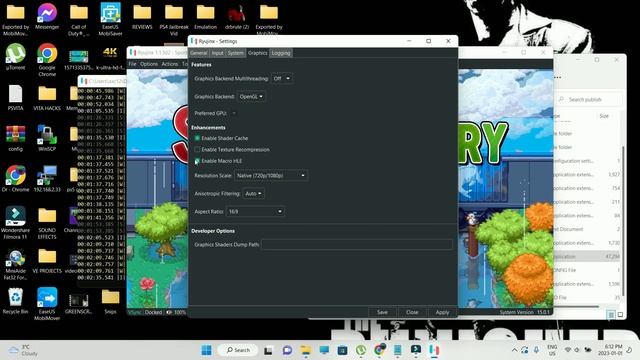
Task: Launch the Google Chrome desktop shortcut
Action: coord(47,59)
